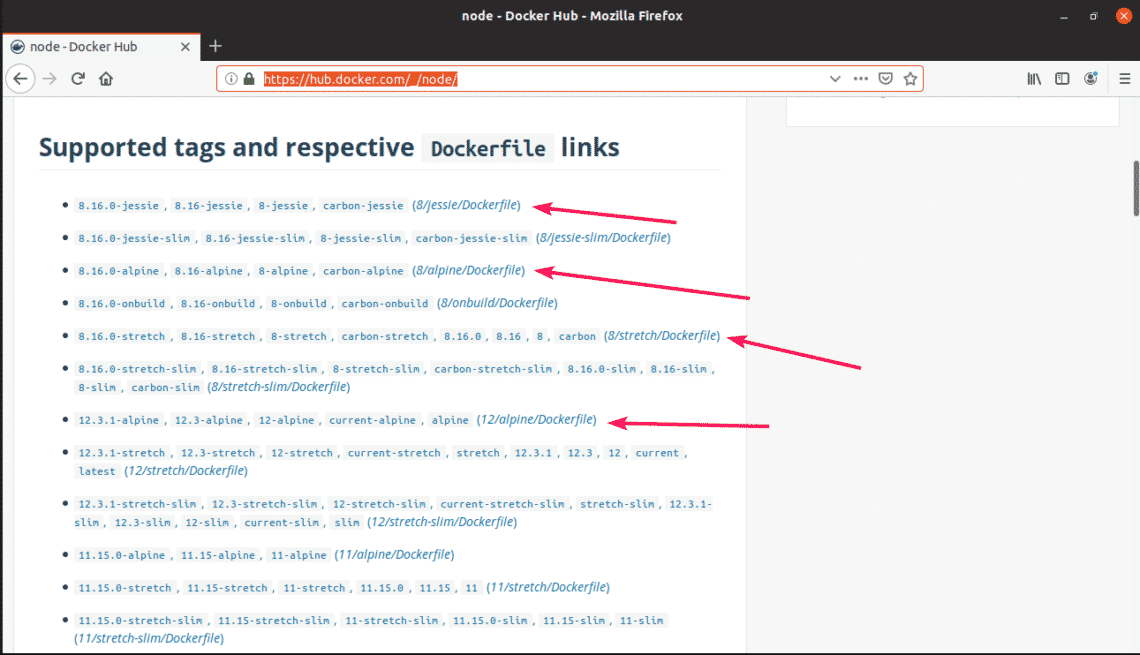Viewport: 1140px width, 655px height.
Task: Open page actions three-dot menu
Action: [x=860, y=79]
